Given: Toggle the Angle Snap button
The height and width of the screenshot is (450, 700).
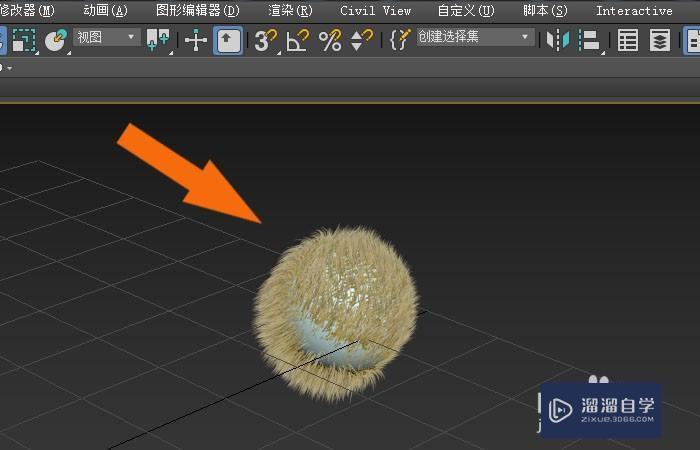Looking at the screenshot, I should pos(298,40).
